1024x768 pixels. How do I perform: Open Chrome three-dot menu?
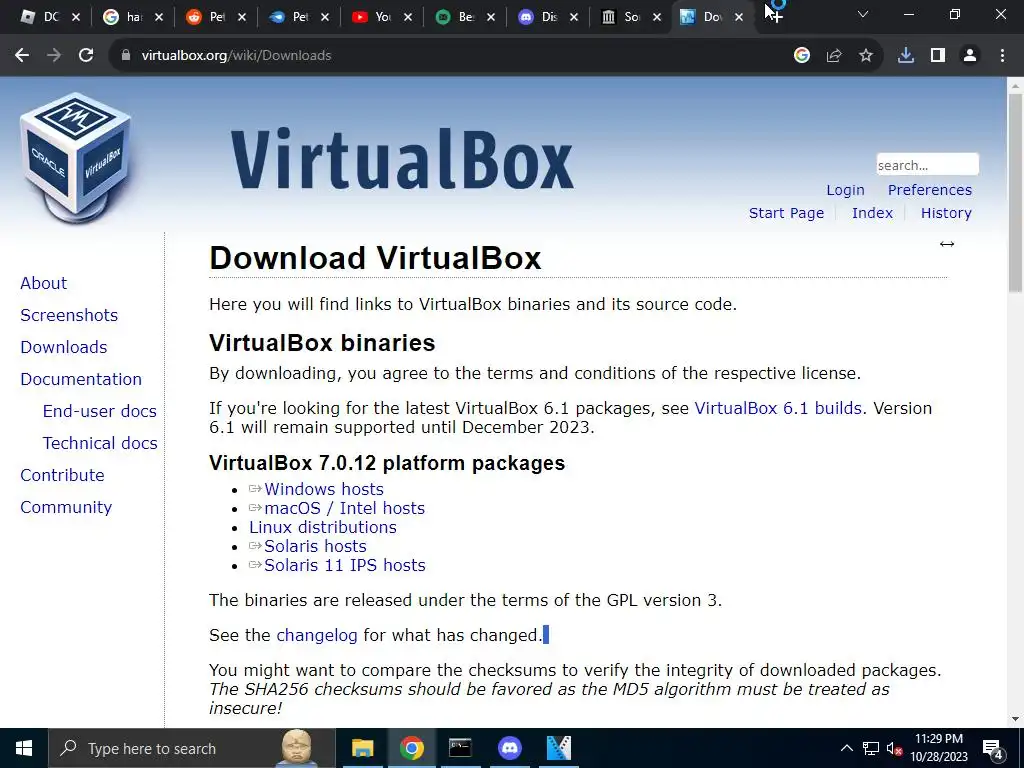tap(1002, 56)
